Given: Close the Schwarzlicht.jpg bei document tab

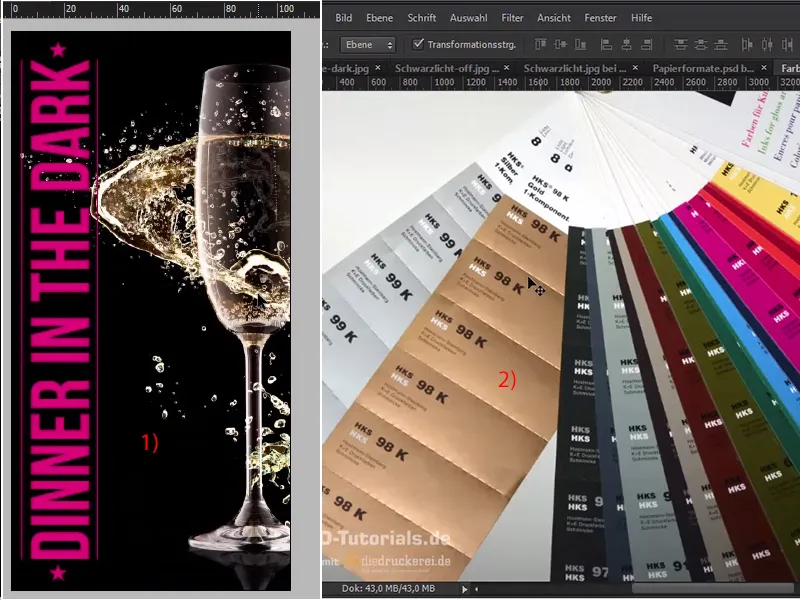Looking at the screenshot, I should [635, 67].
